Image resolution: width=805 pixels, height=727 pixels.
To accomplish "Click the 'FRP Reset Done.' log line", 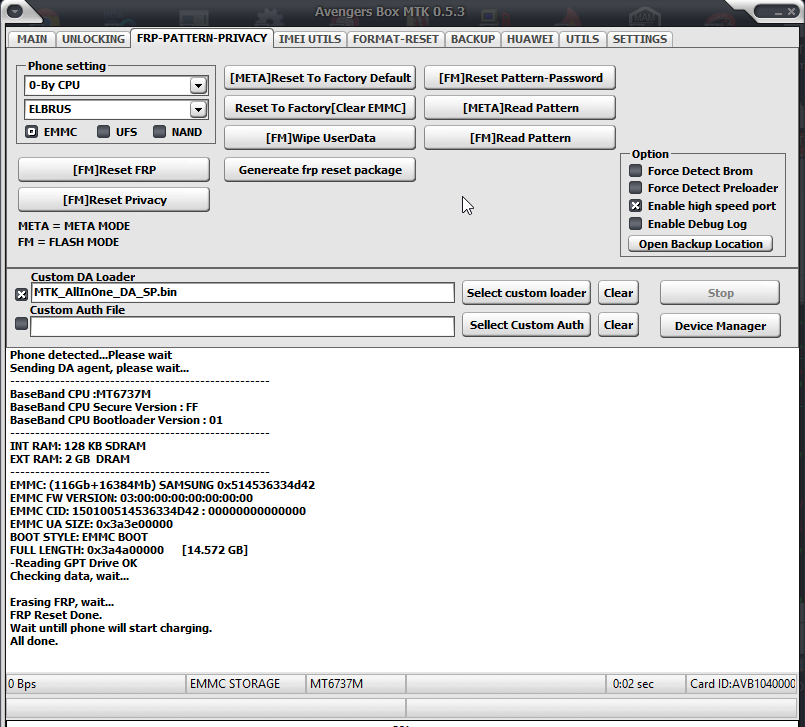I will (56, 615).
